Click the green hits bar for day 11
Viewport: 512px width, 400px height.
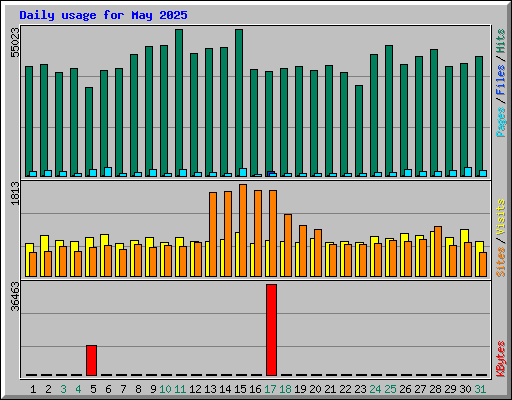coord(179,103)
